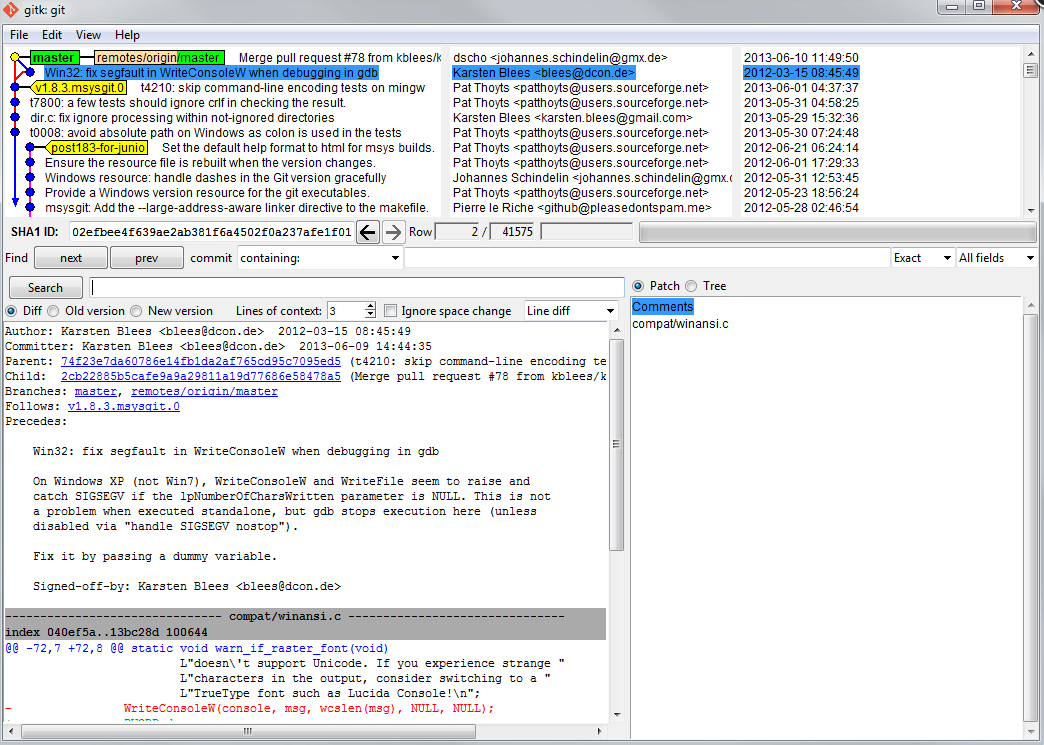The height and width of the screenshot is (745, 1044).
Task: Click the yellow commit node beside master tag
Action: [15, 58]
